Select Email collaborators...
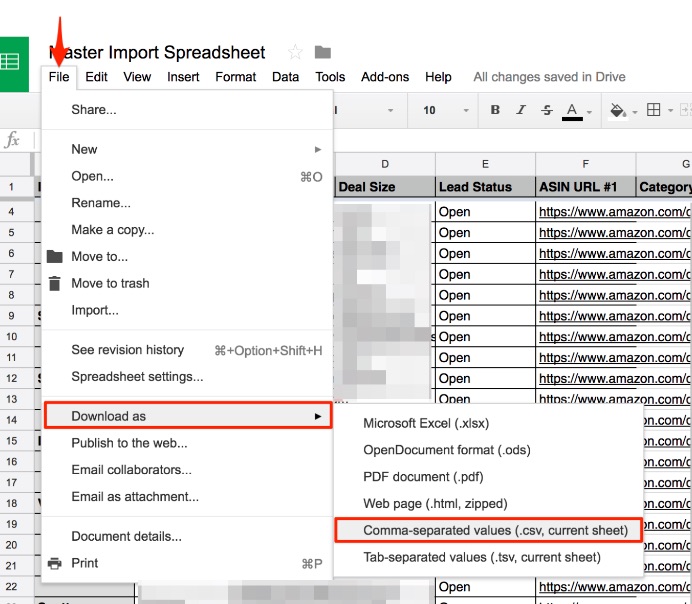This screenshot has width=692, height=604. [x=188, y=470]
